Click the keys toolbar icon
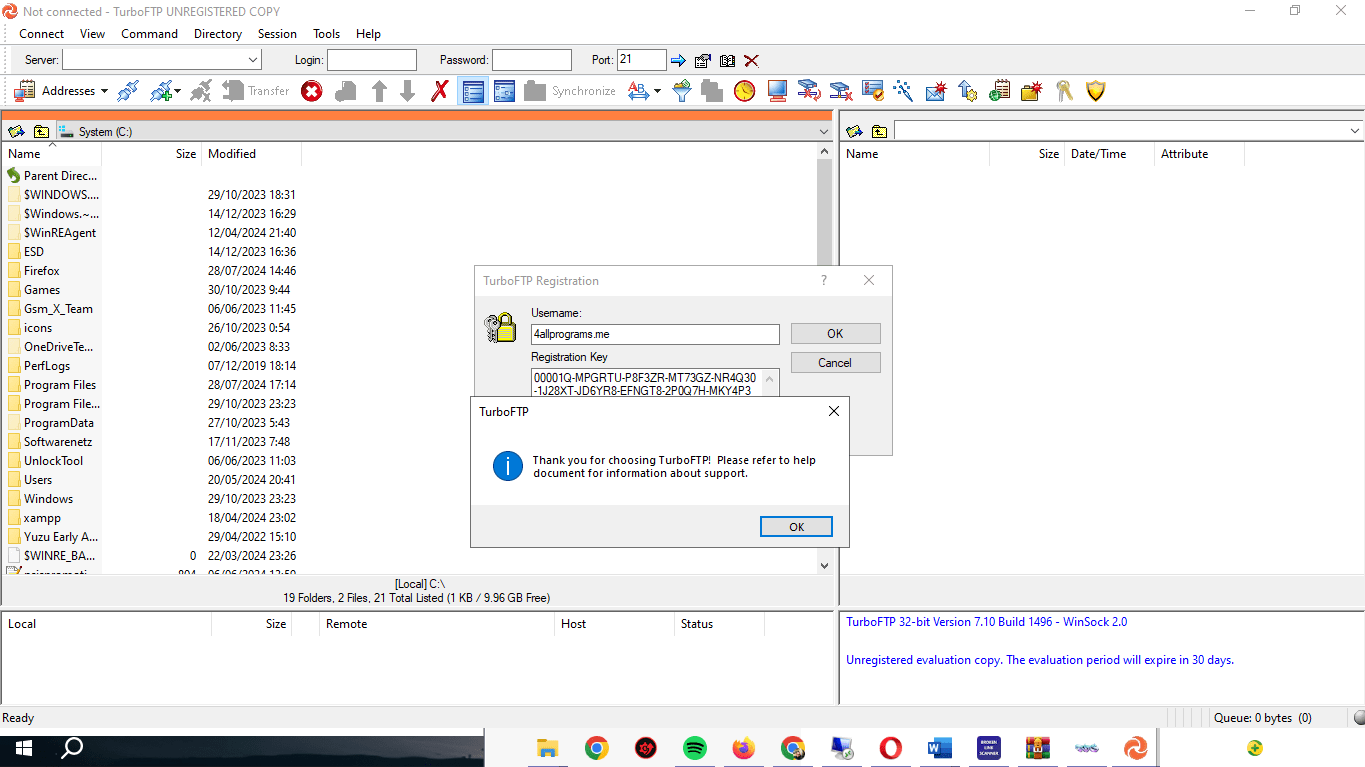1365x767 pixels. click(1064, 91)
